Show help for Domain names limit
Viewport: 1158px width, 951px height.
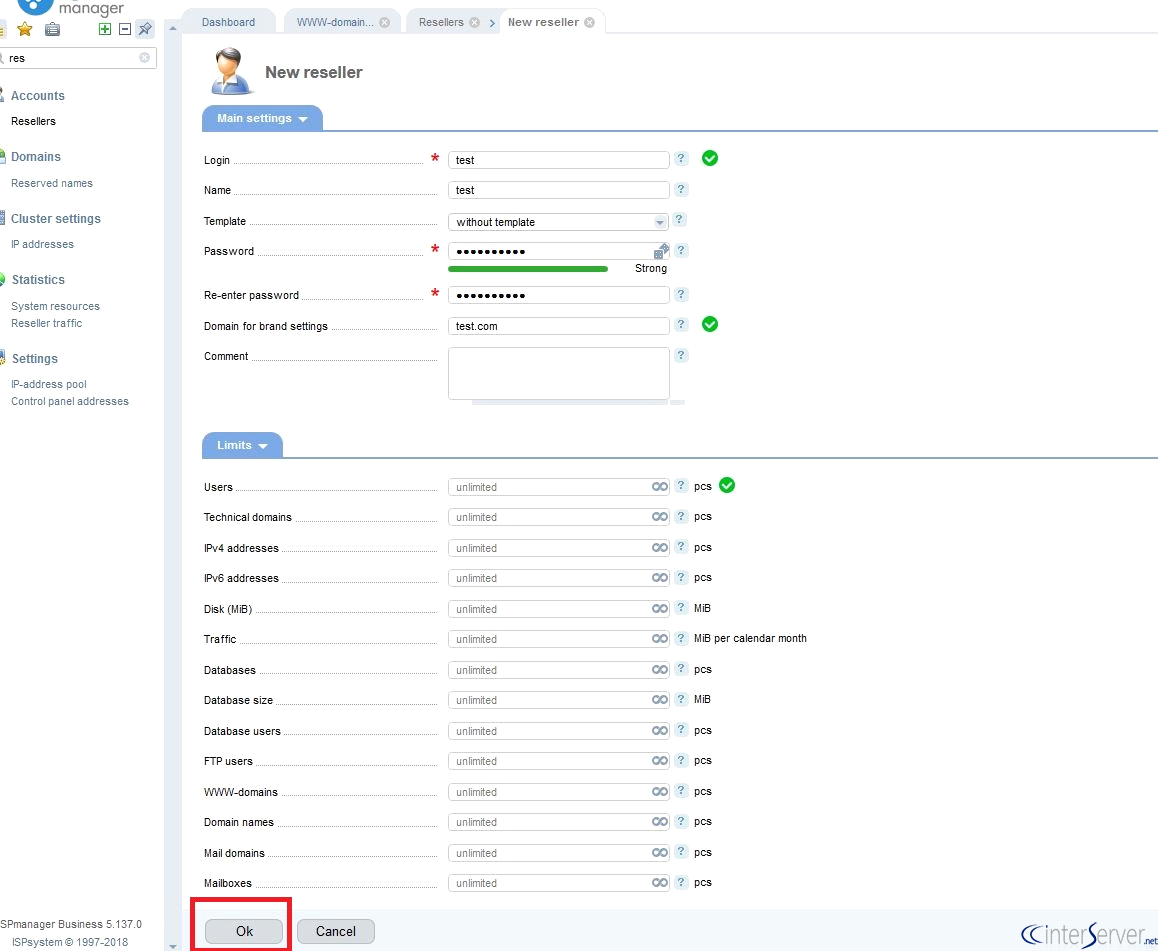coord(681,821)
